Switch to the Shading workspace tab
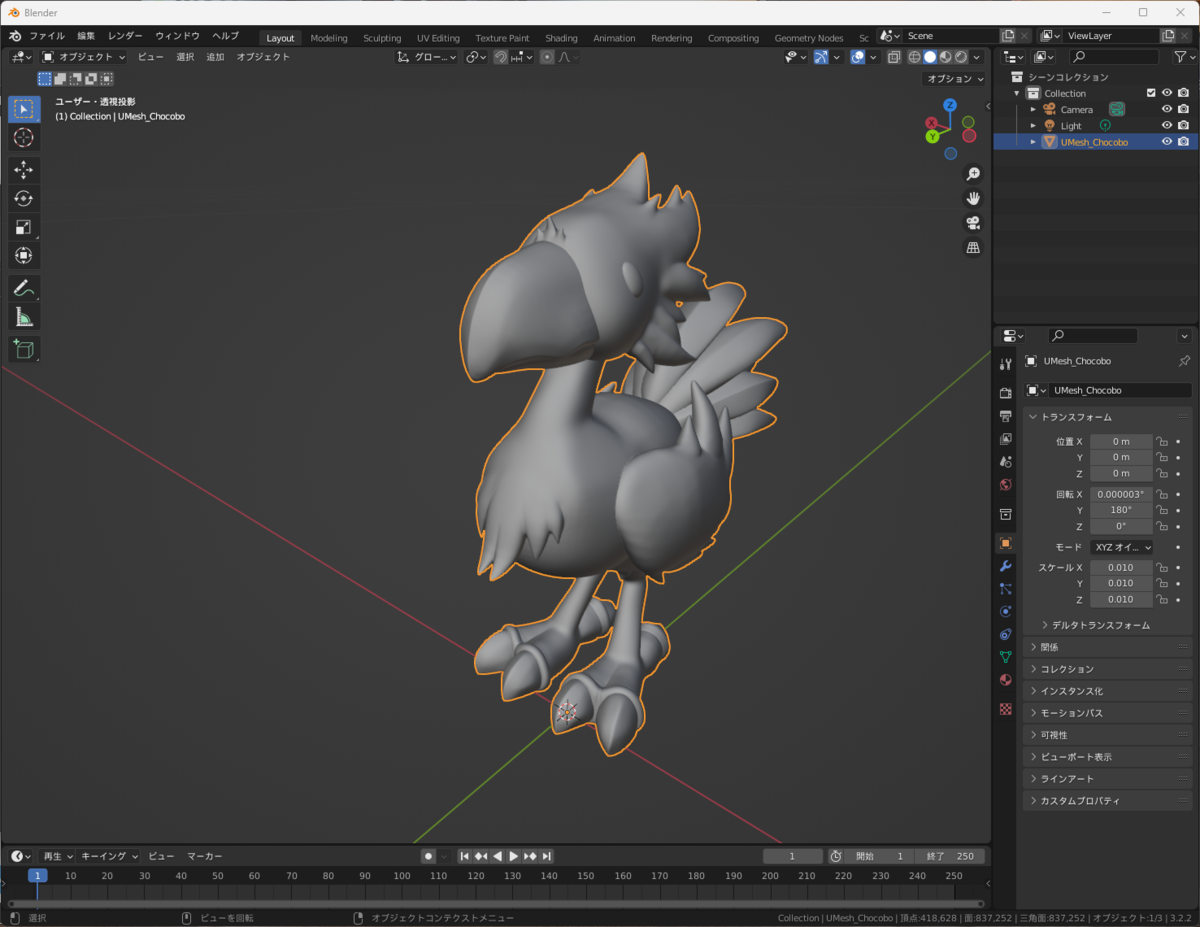This screenshot has height=927, width=1200. tap(561, 38)
